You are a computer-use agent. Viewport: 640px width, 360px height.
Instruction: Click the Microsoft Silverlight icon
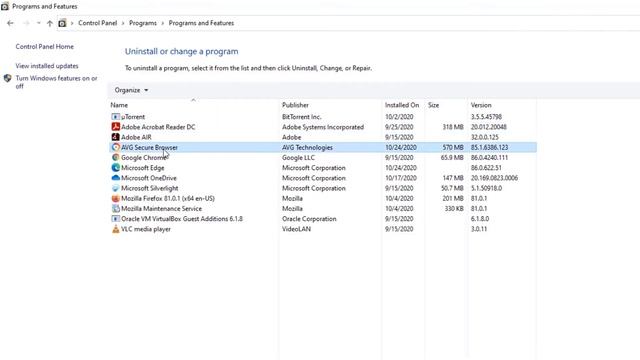tap(116, 188)
